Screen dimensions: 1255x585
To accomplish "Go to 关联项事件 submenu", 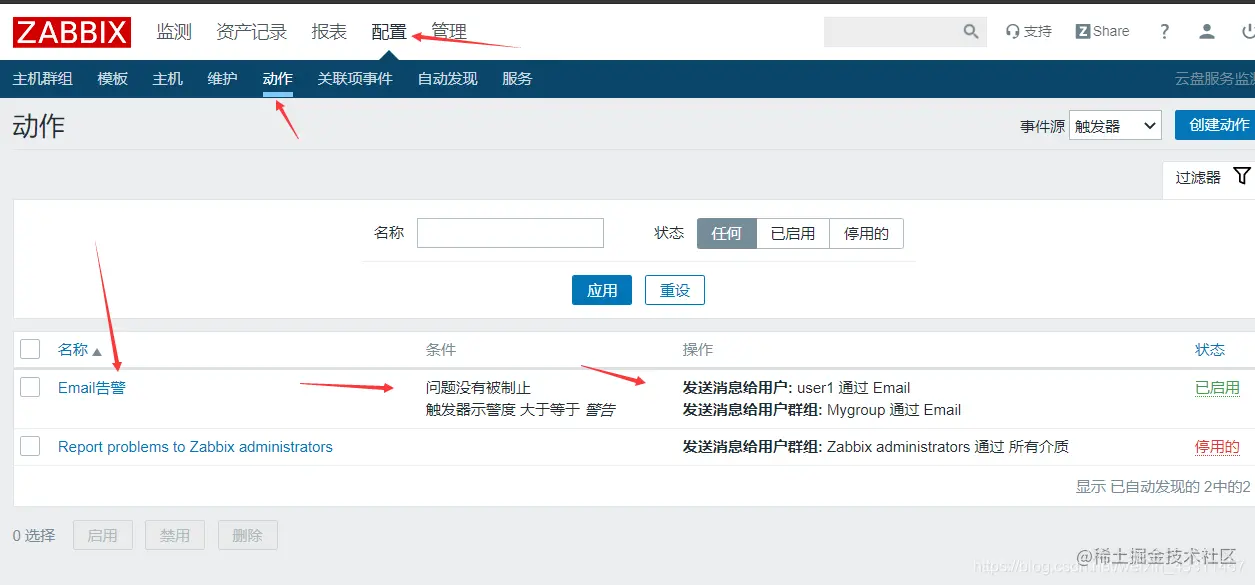I will pos(355,79).
